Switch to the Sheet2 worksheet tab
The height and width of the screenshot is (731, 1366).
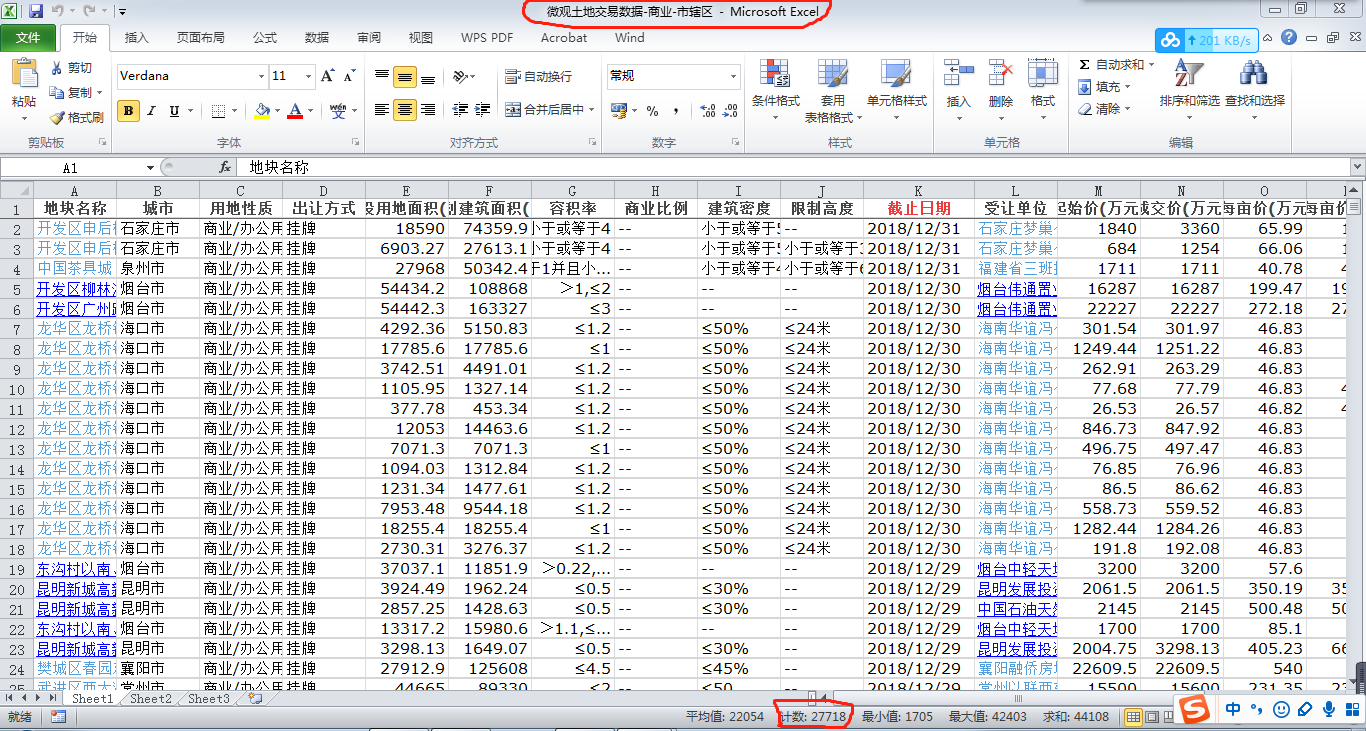pos(150,699)
